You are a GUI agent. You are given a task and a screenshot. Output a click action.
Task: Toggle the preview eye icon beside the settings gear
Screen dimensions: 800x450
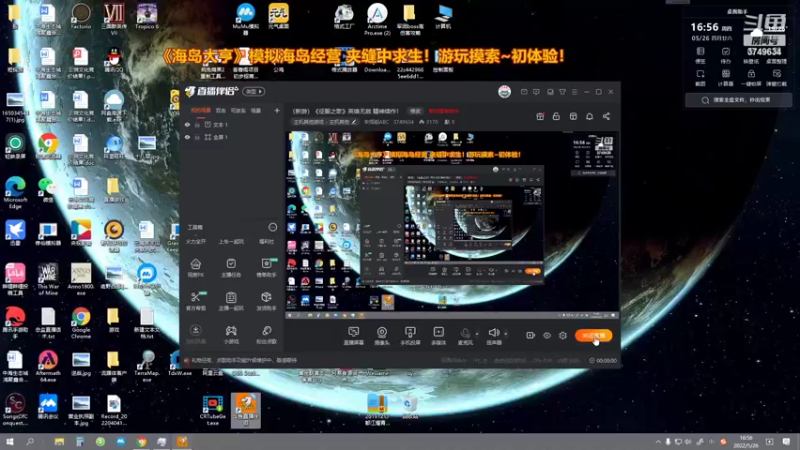(546, 335)
